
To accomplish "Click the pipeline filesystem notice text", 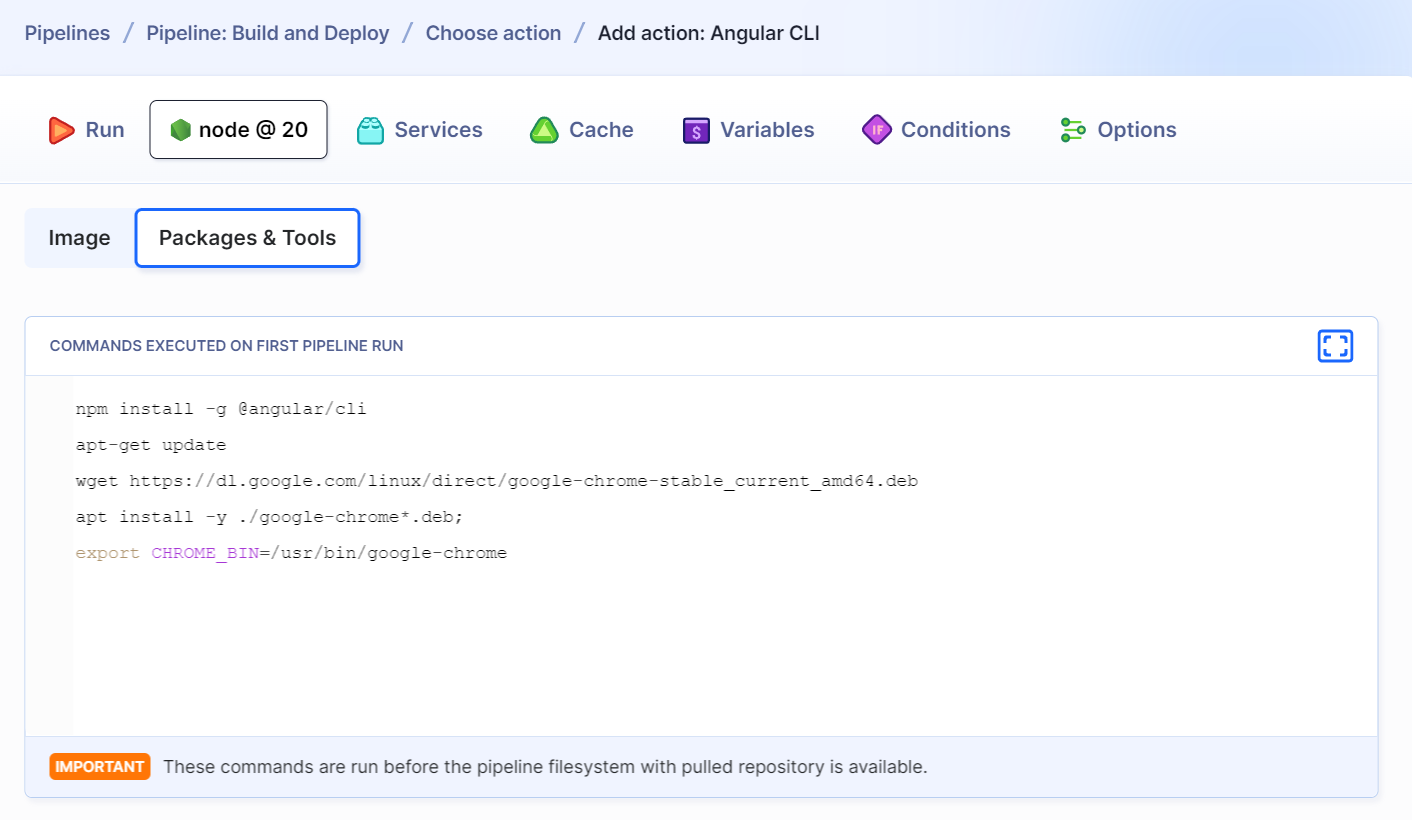I will [x=545, y=767].
